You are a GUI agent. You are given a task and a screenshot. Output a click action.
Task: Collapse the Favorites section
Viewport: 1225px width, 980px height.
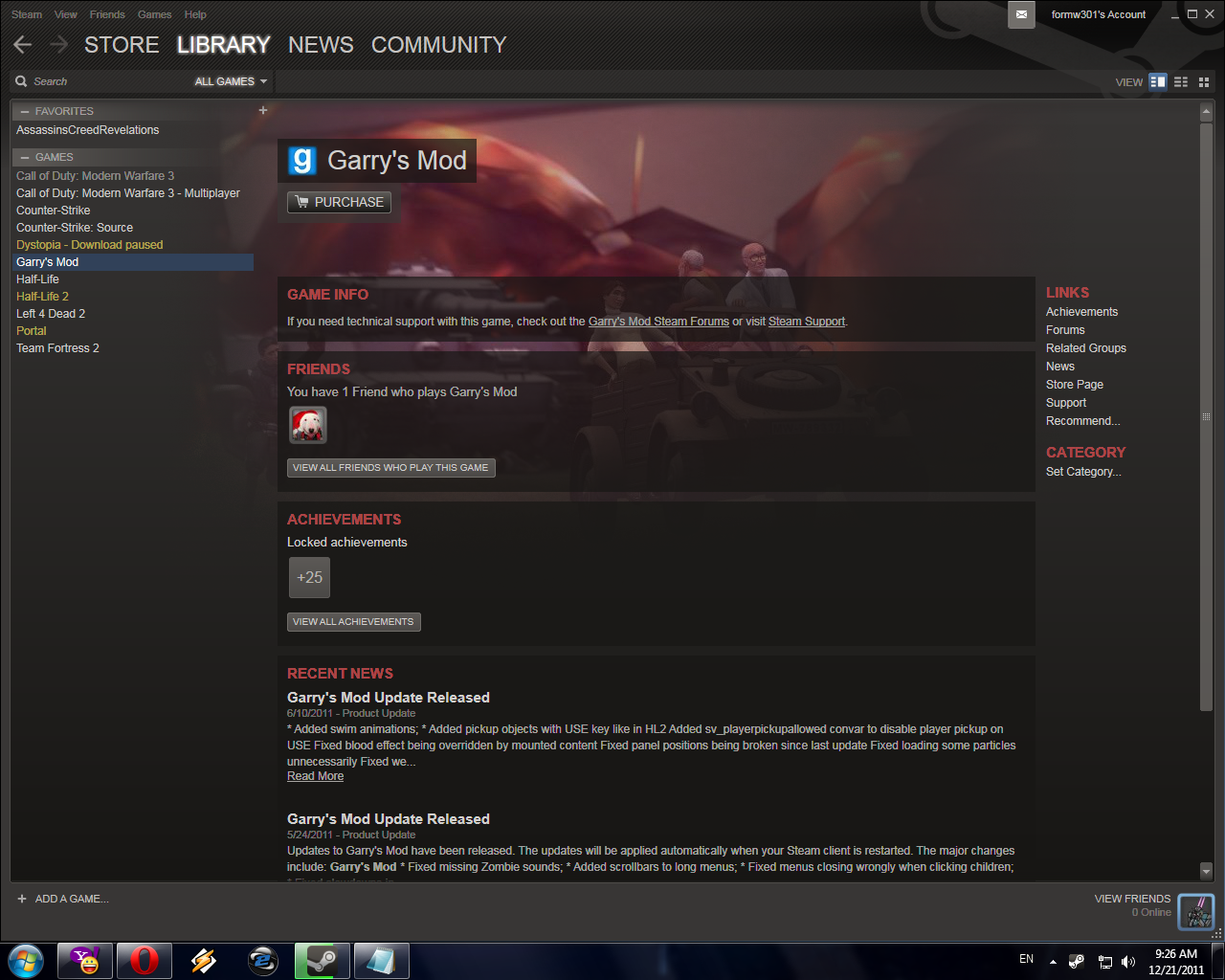tap(25, 111)
